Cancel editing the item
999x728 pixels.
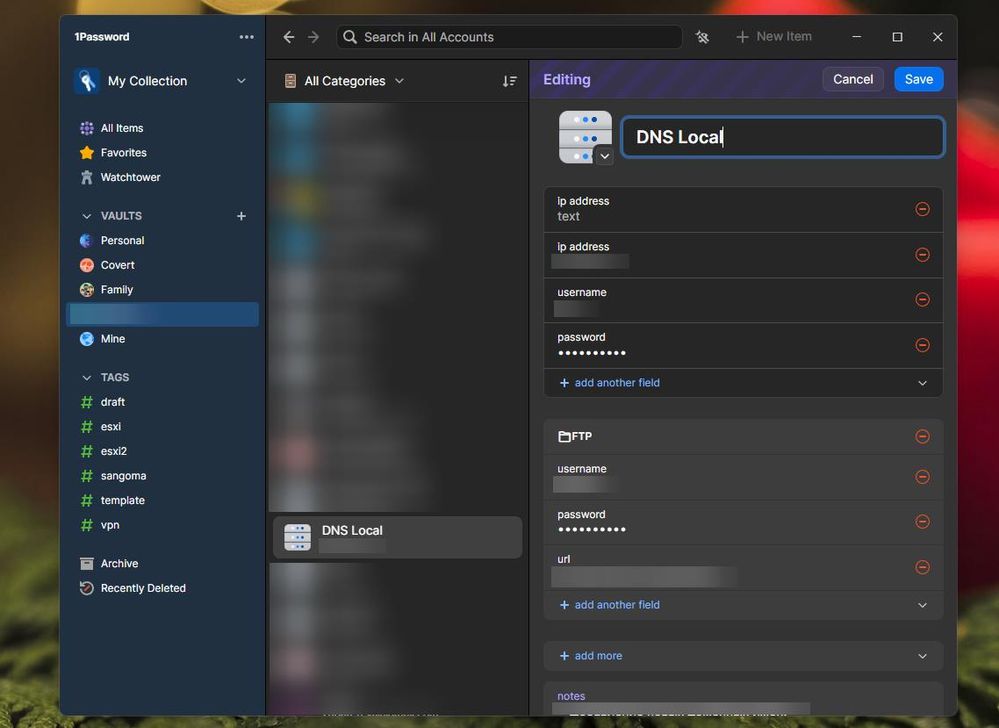852,79
